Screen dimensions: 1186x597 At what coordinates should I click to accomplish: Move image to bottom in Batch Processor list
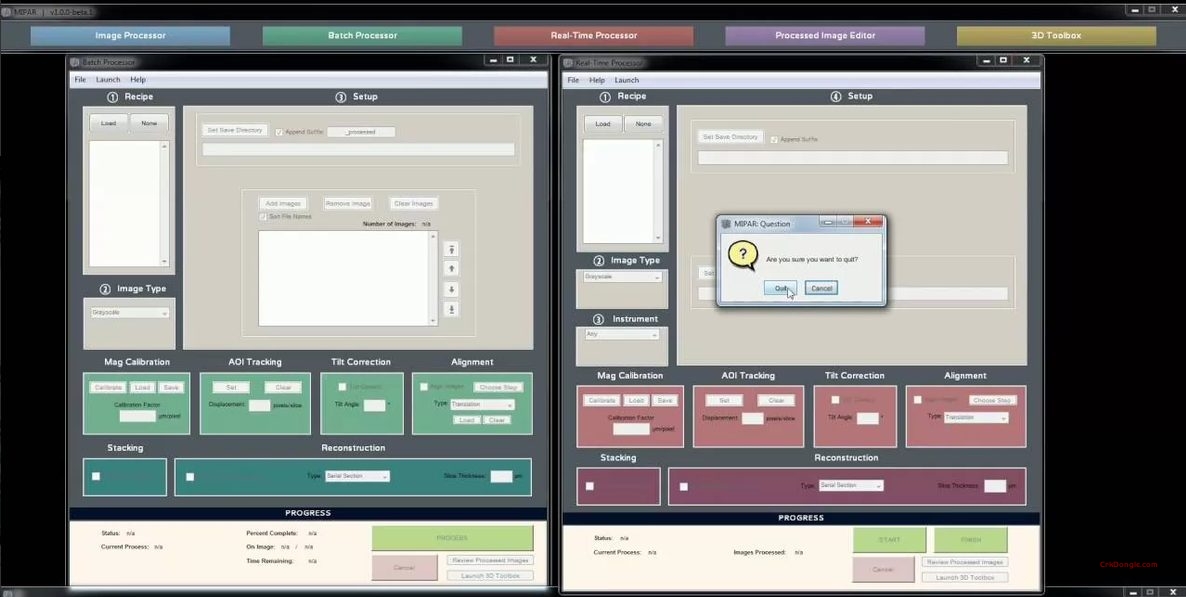coord(451,309)
